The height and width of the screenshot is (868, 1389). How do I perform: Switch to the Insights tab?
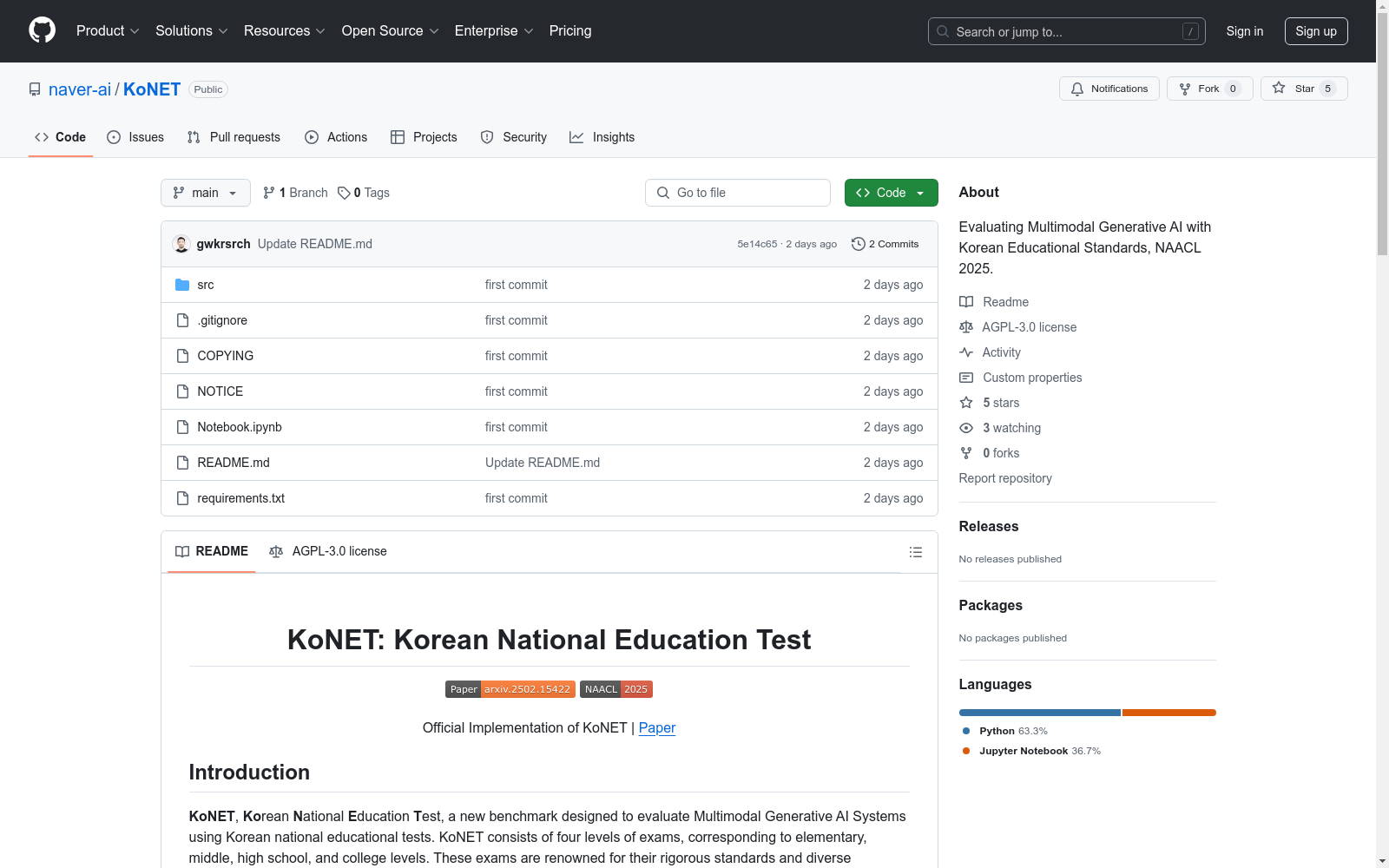point(602,137)
